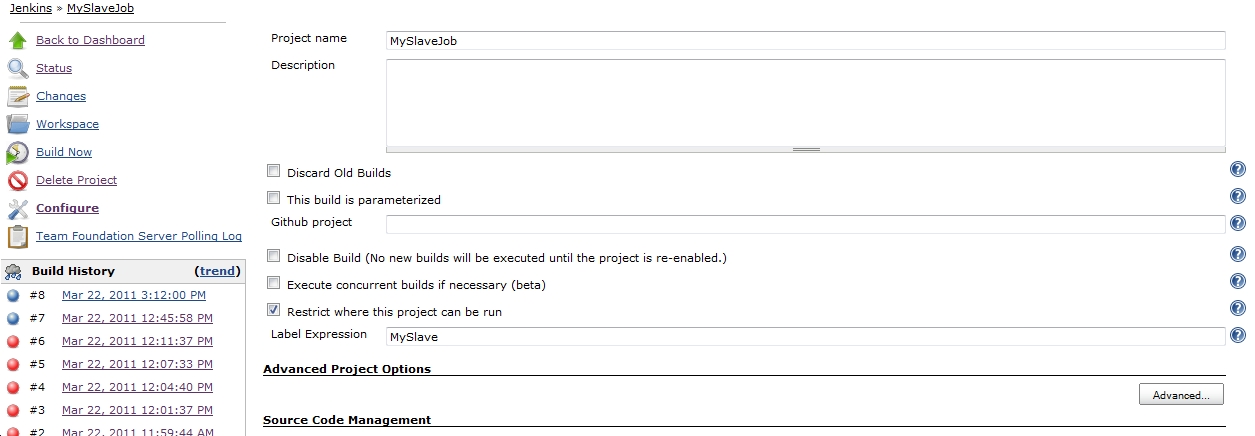Check This build is parameterized
1255x436 pixels.
click(274, 199)
